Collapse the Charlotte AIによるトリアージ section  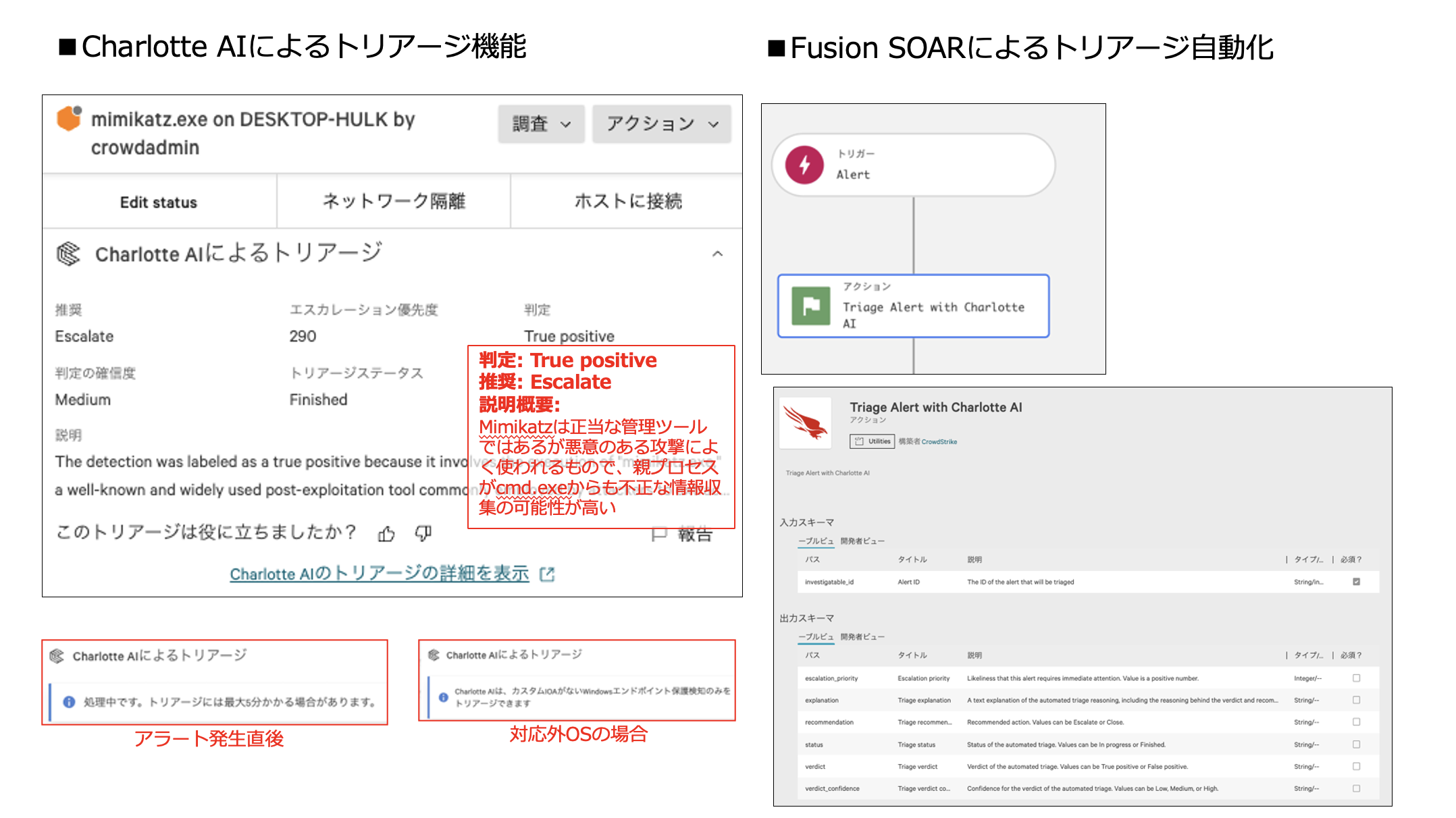coord(717,254)
